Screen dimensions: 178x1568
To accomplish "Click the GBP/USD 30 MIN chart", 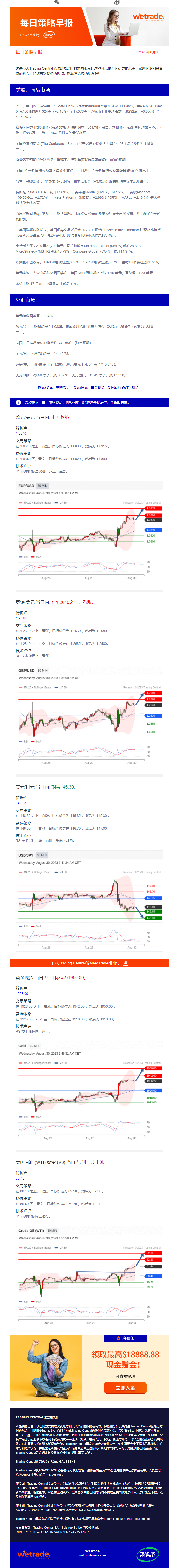I will (x=89, y=716).
